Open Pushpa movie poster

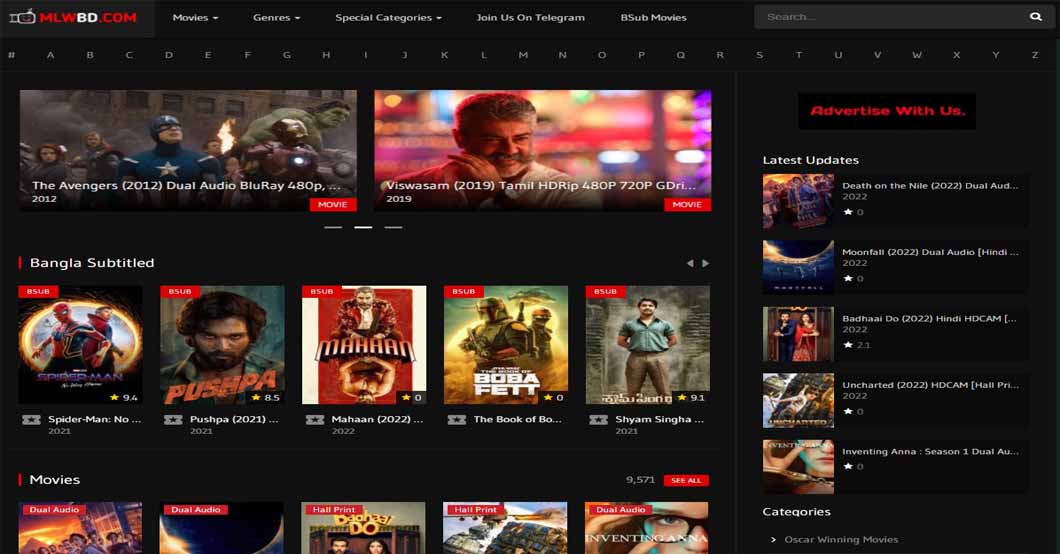tap(222, 345)
